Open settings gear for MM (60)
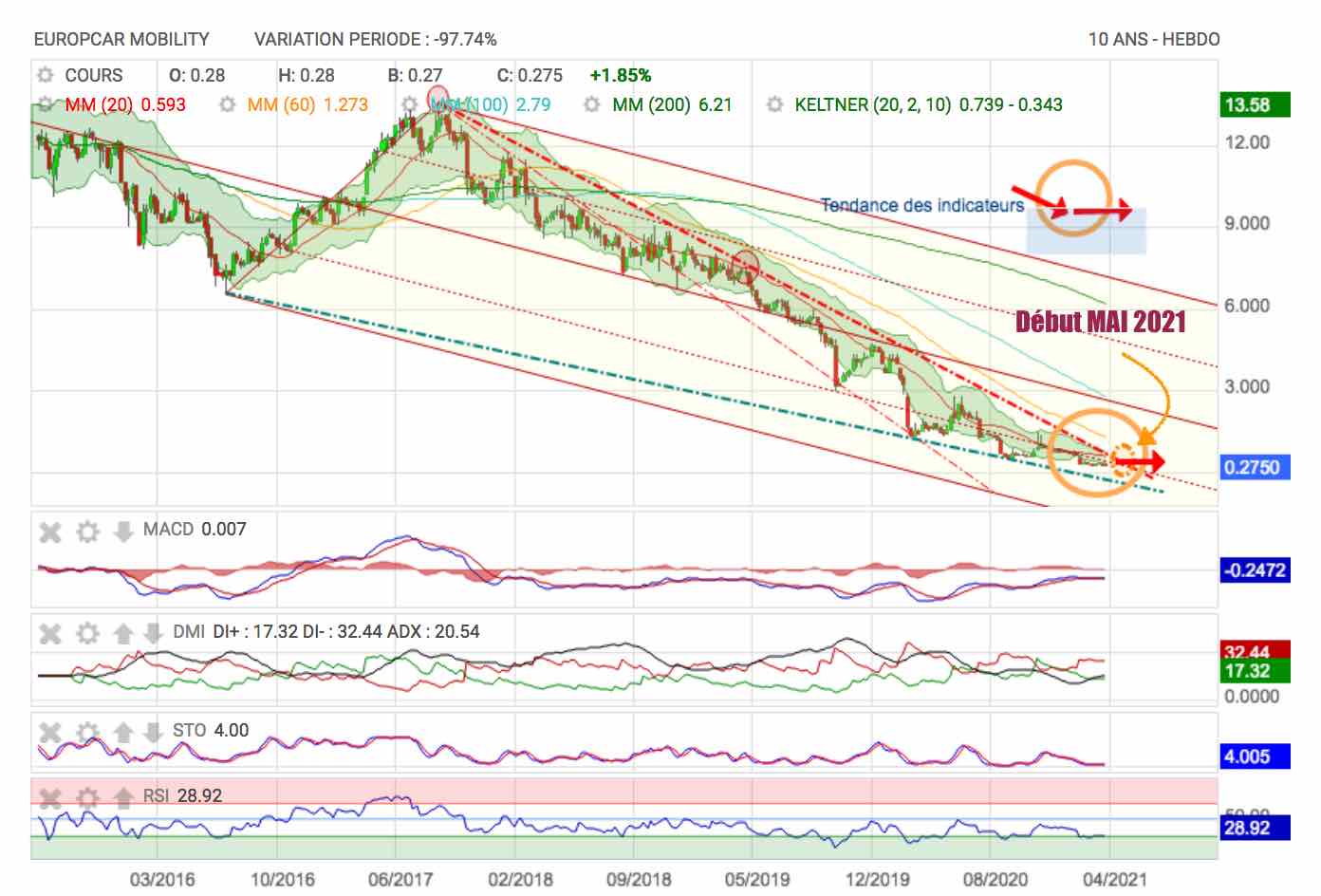Viewport: 1321px width, 896px height. coord(227,104)
